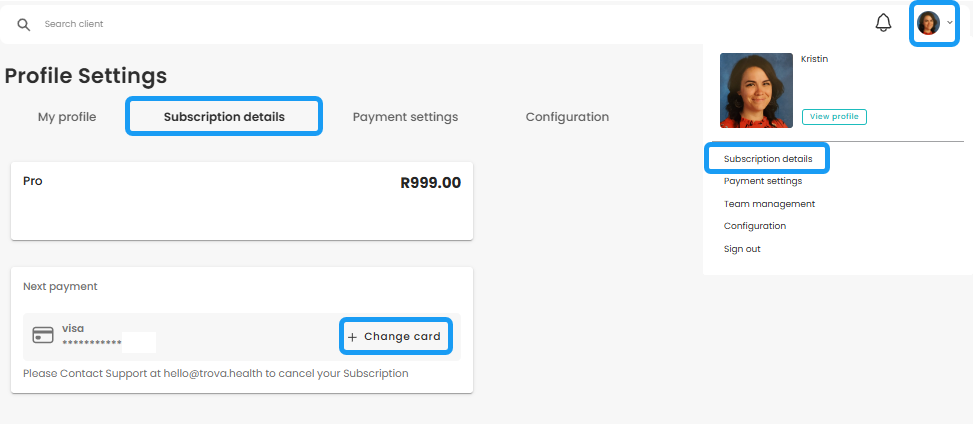The width and height of the screenshot is (973, 424).
Task: Go to the Configuration tab
Action: [x=567, y=117]
